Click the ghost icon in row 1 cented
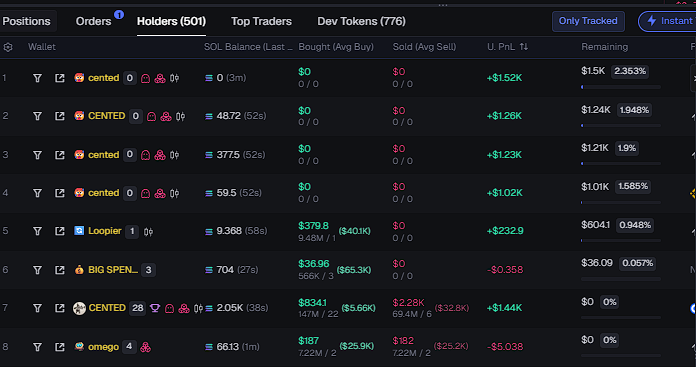 point(145,79)
